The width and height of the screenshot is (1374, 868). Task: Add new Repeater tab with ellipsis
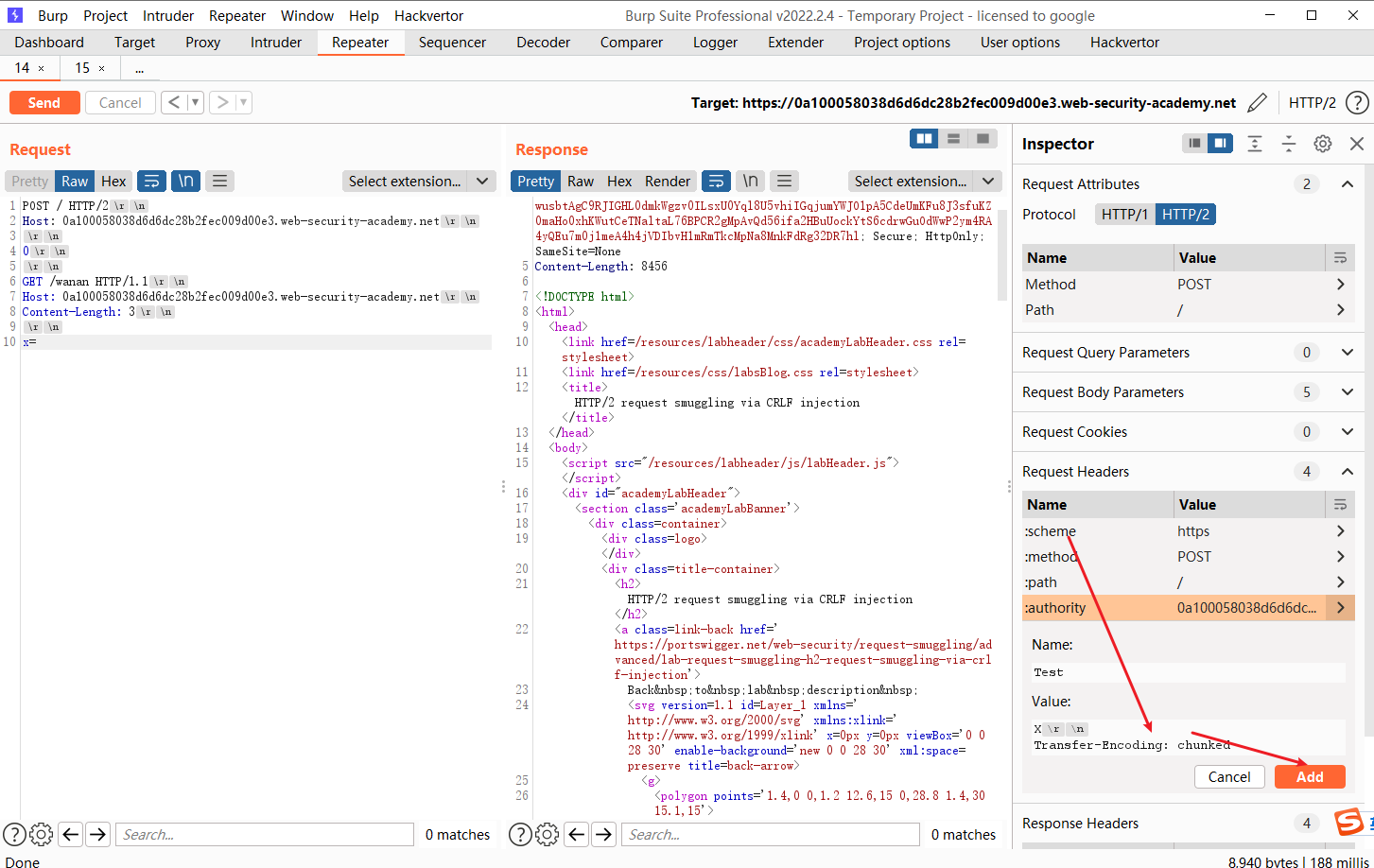tap(139, 68)
